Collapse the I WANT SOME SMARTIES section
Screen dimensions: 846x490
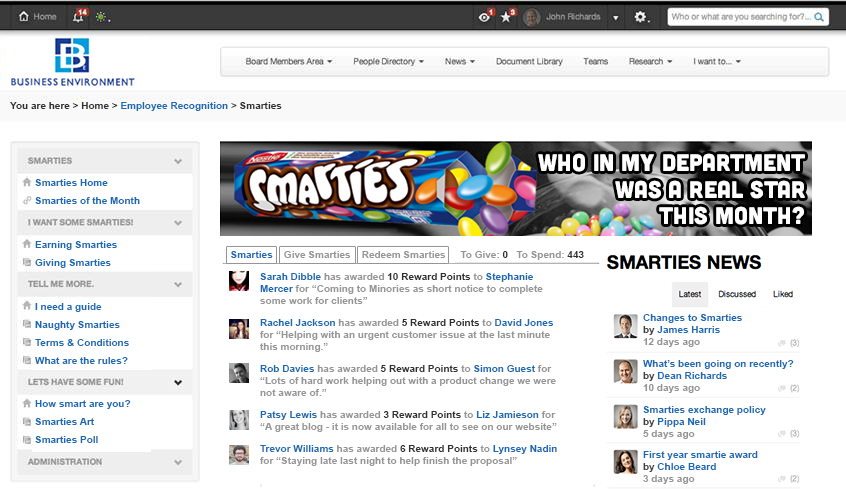click(x=178, y=222)
